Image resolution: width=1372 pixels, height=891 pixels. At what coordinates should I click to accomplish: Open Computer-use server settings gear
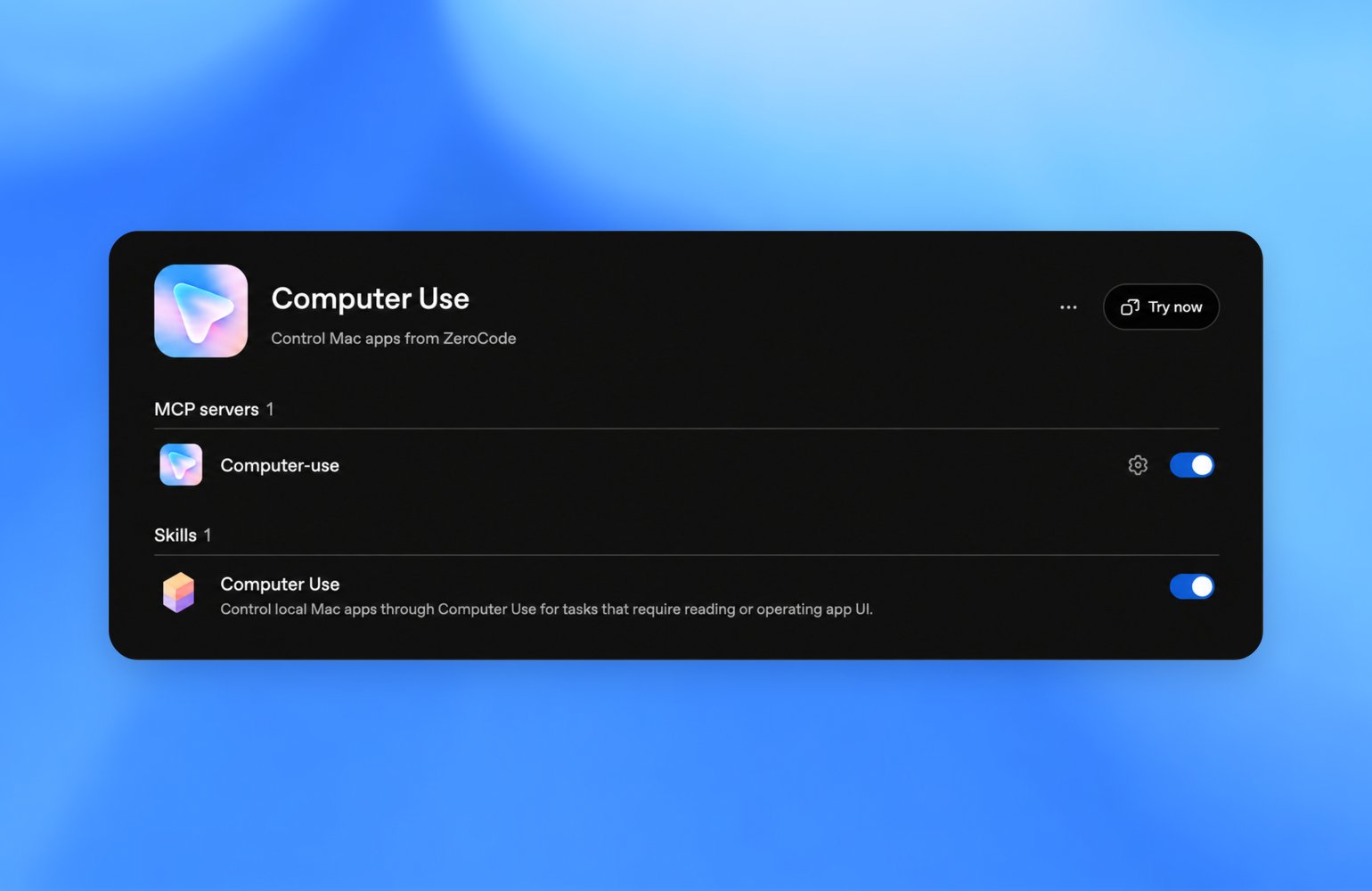[1138, 465]
